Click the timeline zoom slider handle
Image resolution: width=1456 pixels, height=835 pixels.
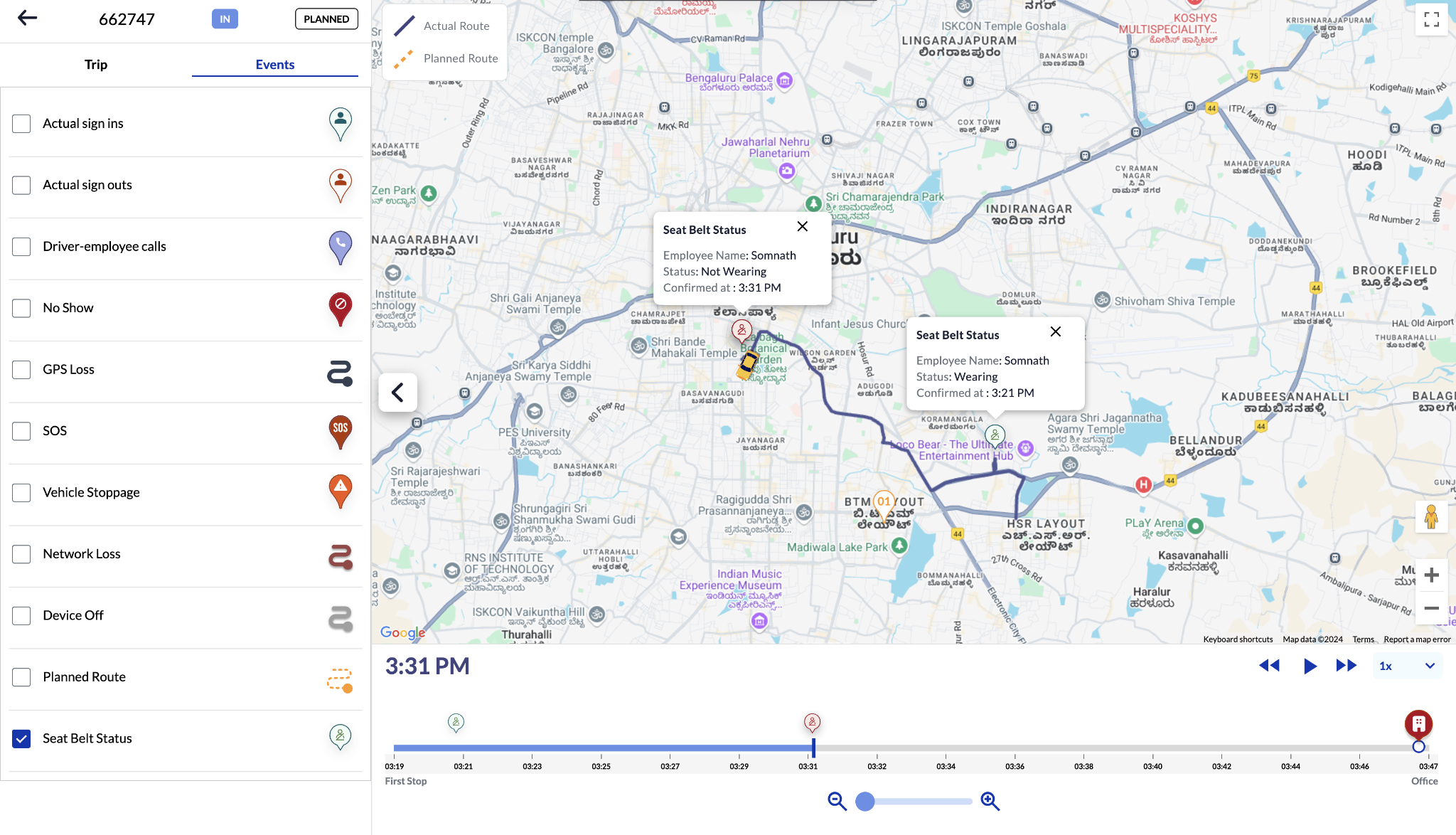point(864,802)
